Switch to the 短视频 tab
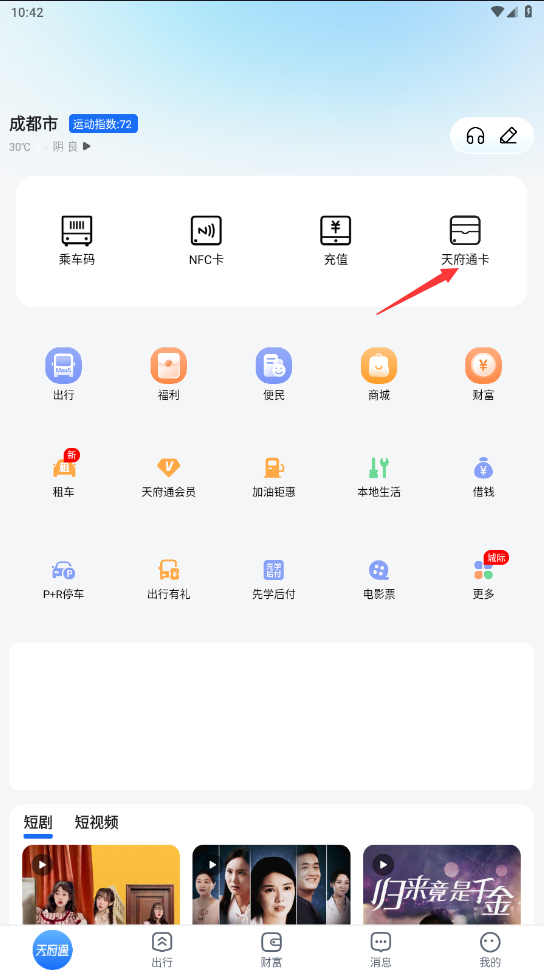 [x=96, y=822]
